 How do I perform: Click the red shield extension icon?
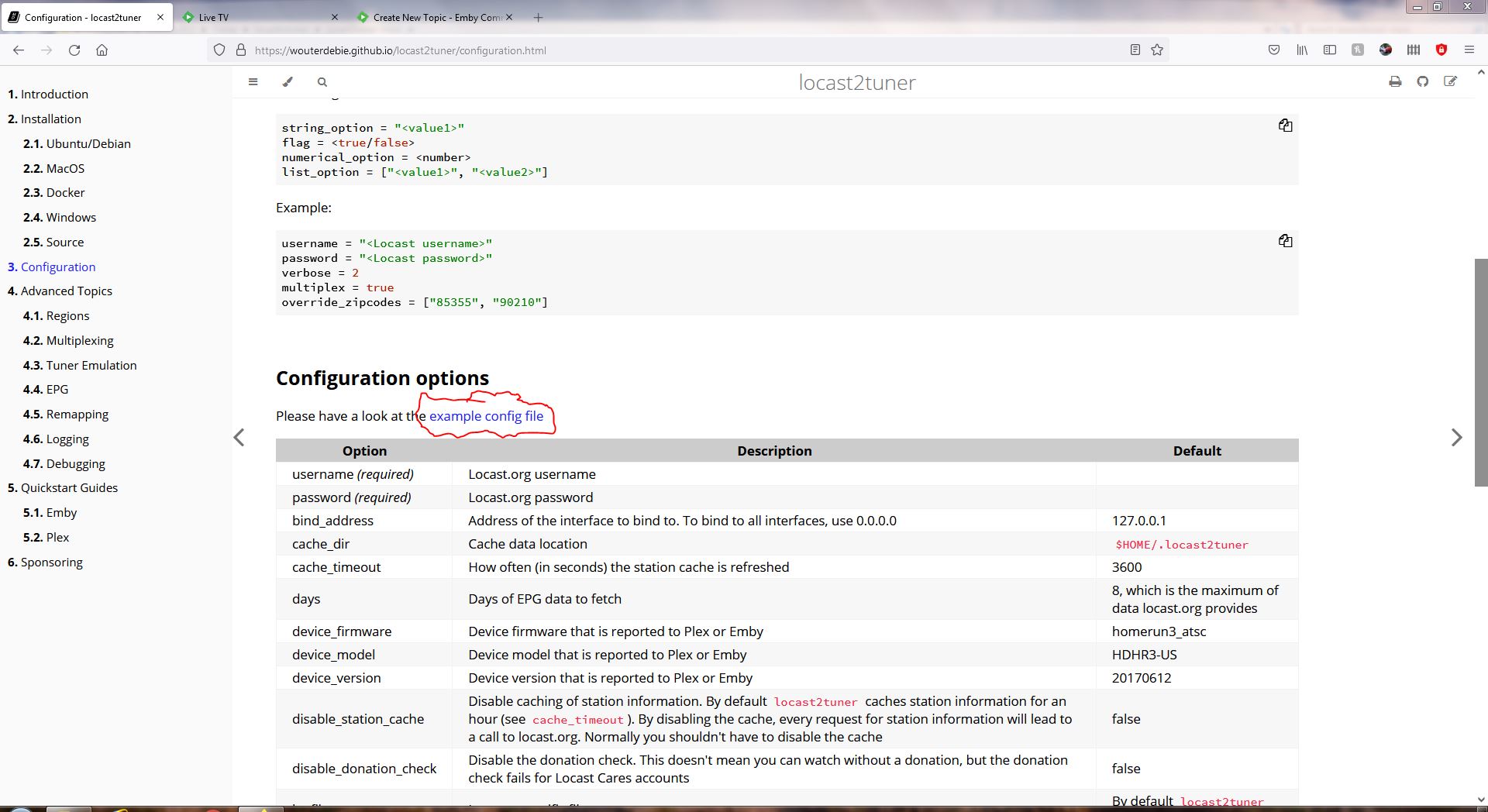[x=1441, y=50]
